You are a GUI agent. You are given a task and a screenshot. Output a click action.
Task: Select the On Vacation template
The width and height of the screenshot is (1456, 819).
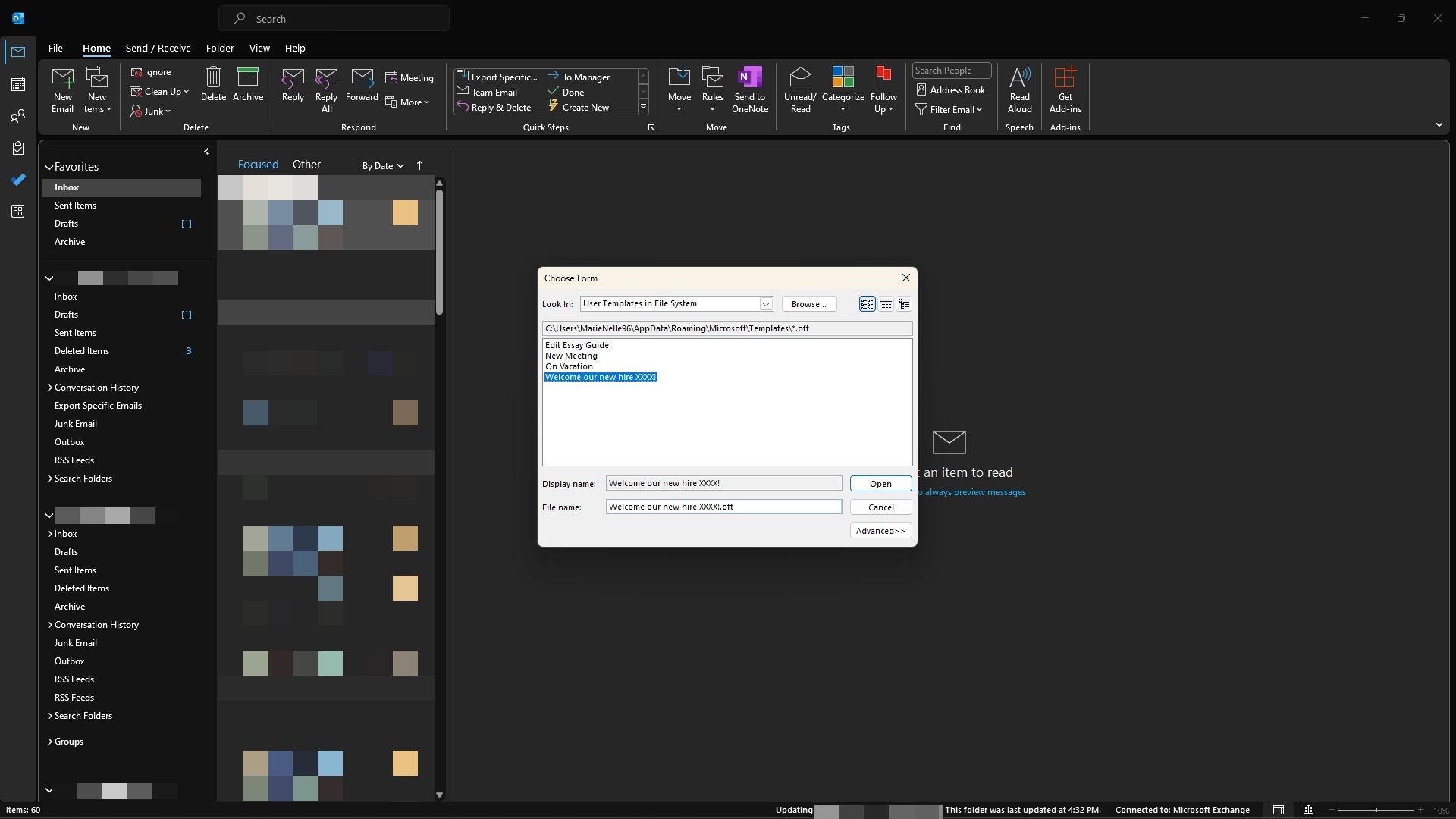[x=569, y=366]
